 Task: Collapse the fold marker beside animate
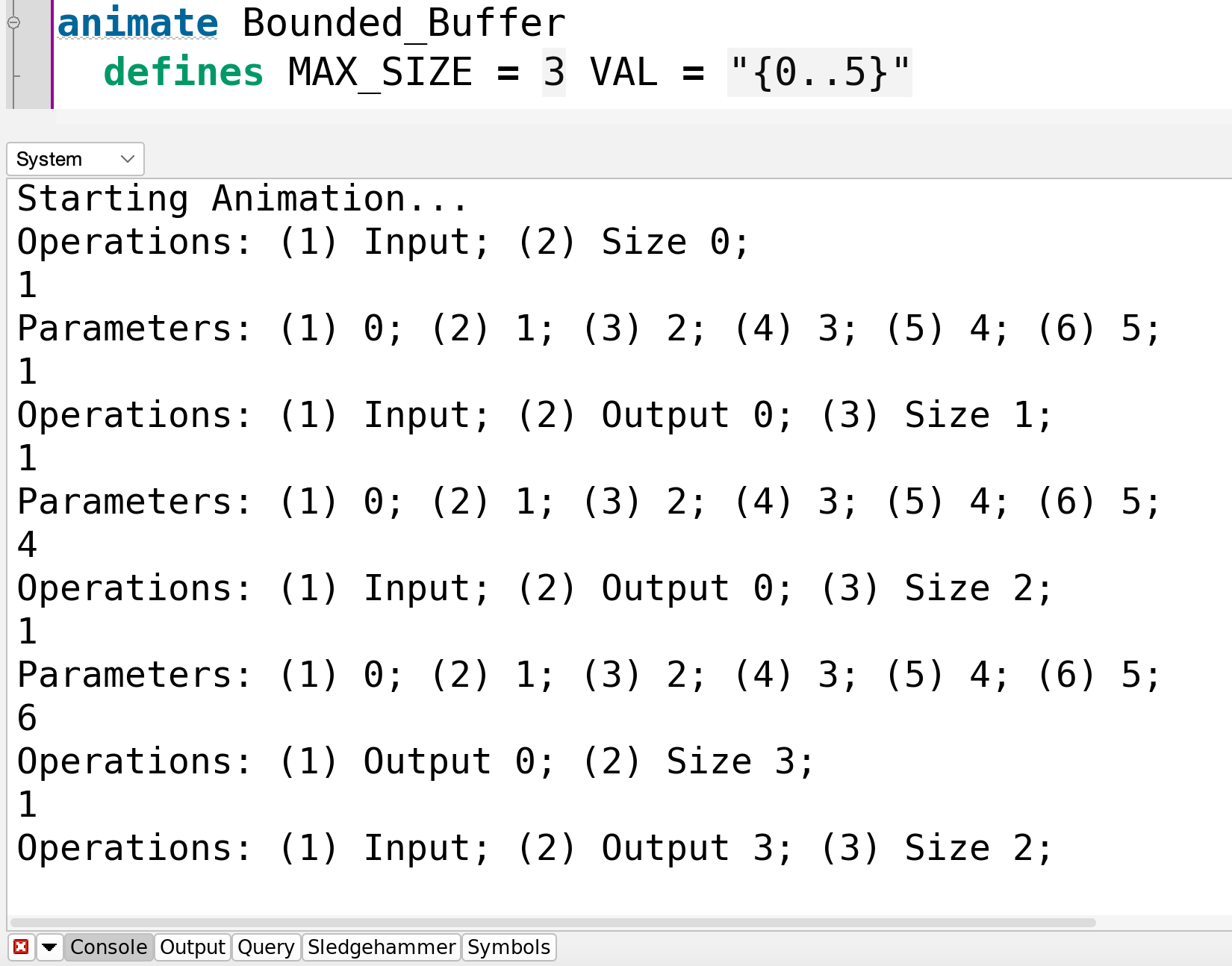[x=13, y=22]
